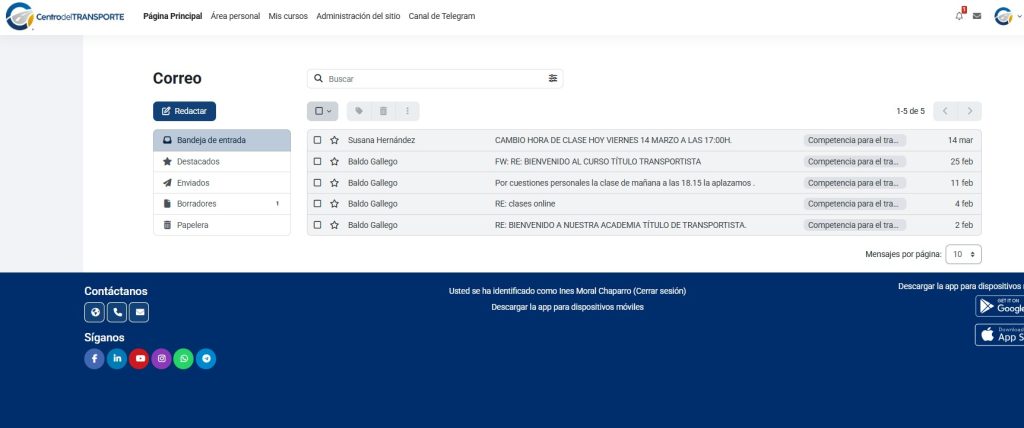Click the label tag toolbar icon
Screen dimensions: 1024x428
click(359, 111)
